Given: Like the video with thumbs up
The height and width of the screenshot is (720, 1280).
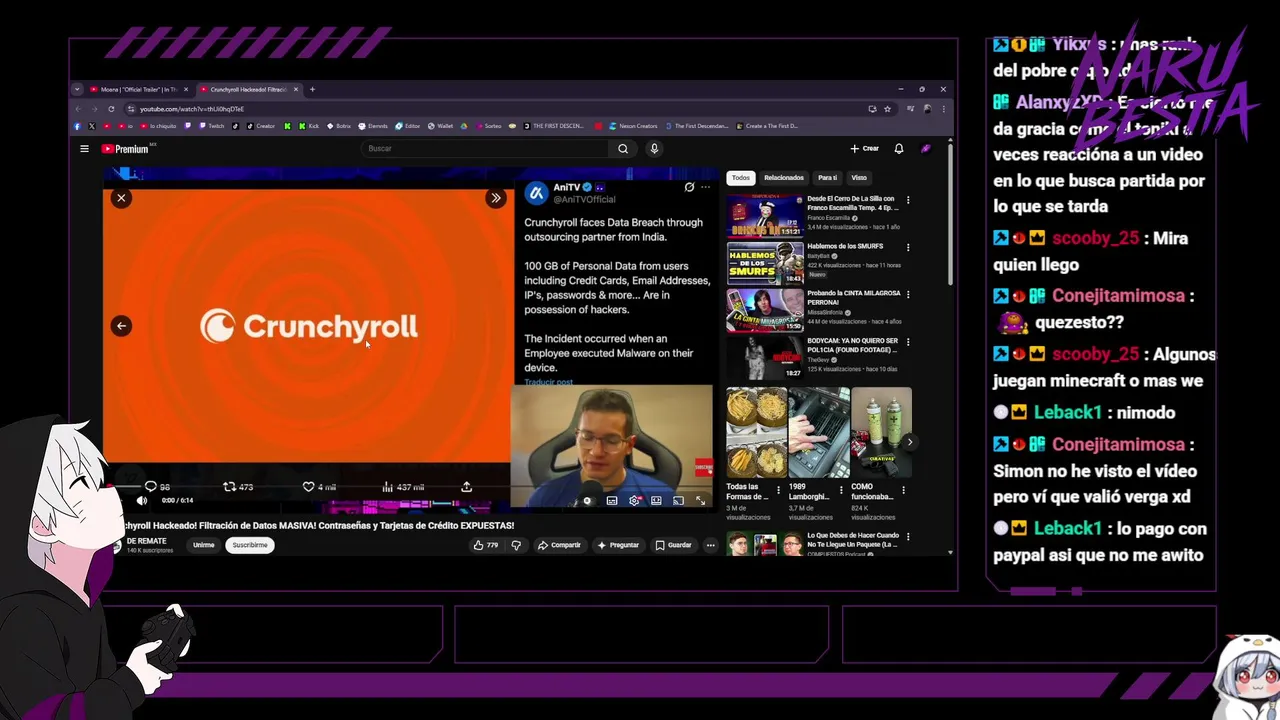Looking at the screenshot, I should [486, 545].
